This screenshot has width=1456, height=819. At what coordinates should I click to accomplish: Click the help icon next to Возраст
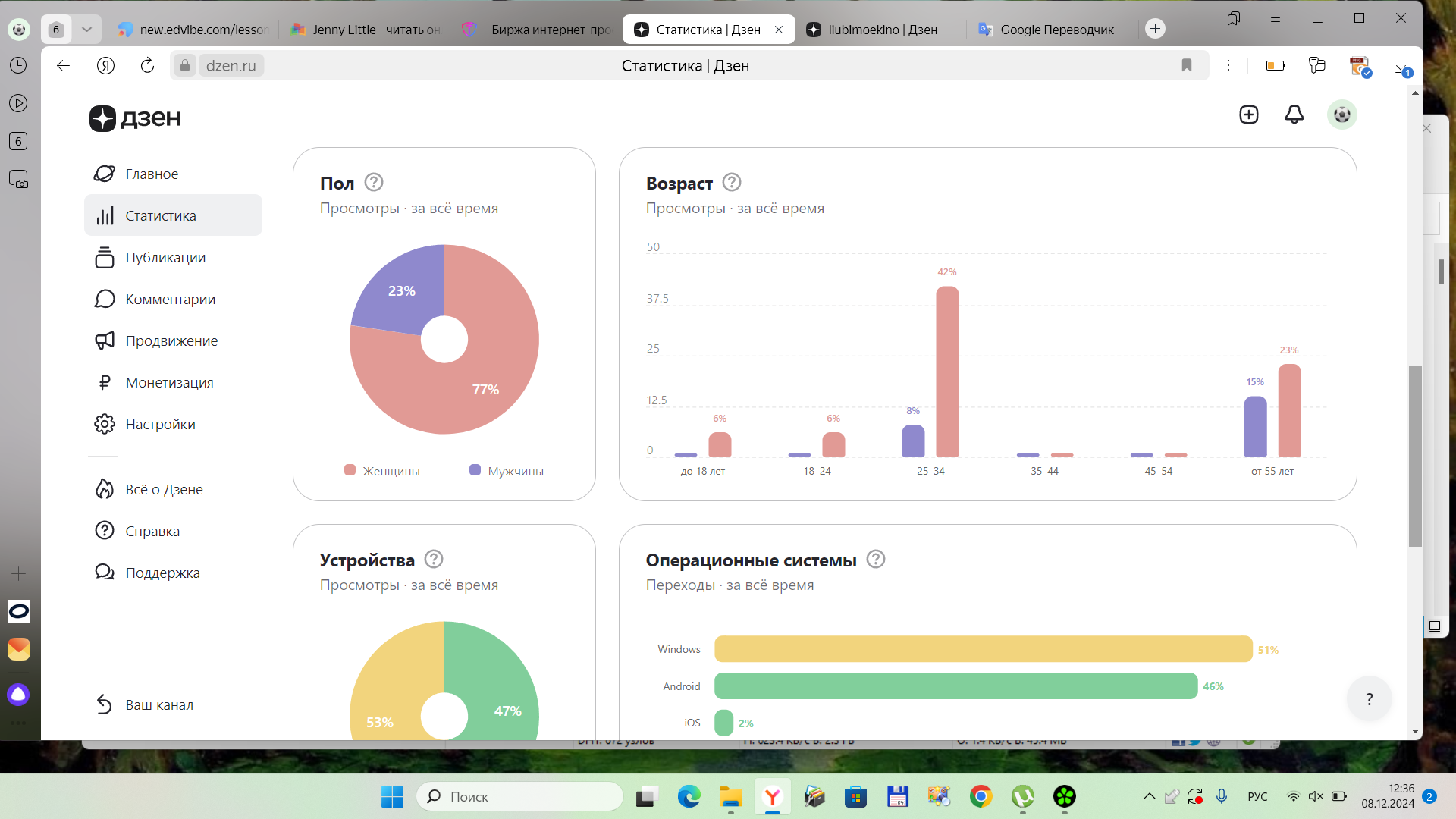pyautogui.click(x=731, y=183)
